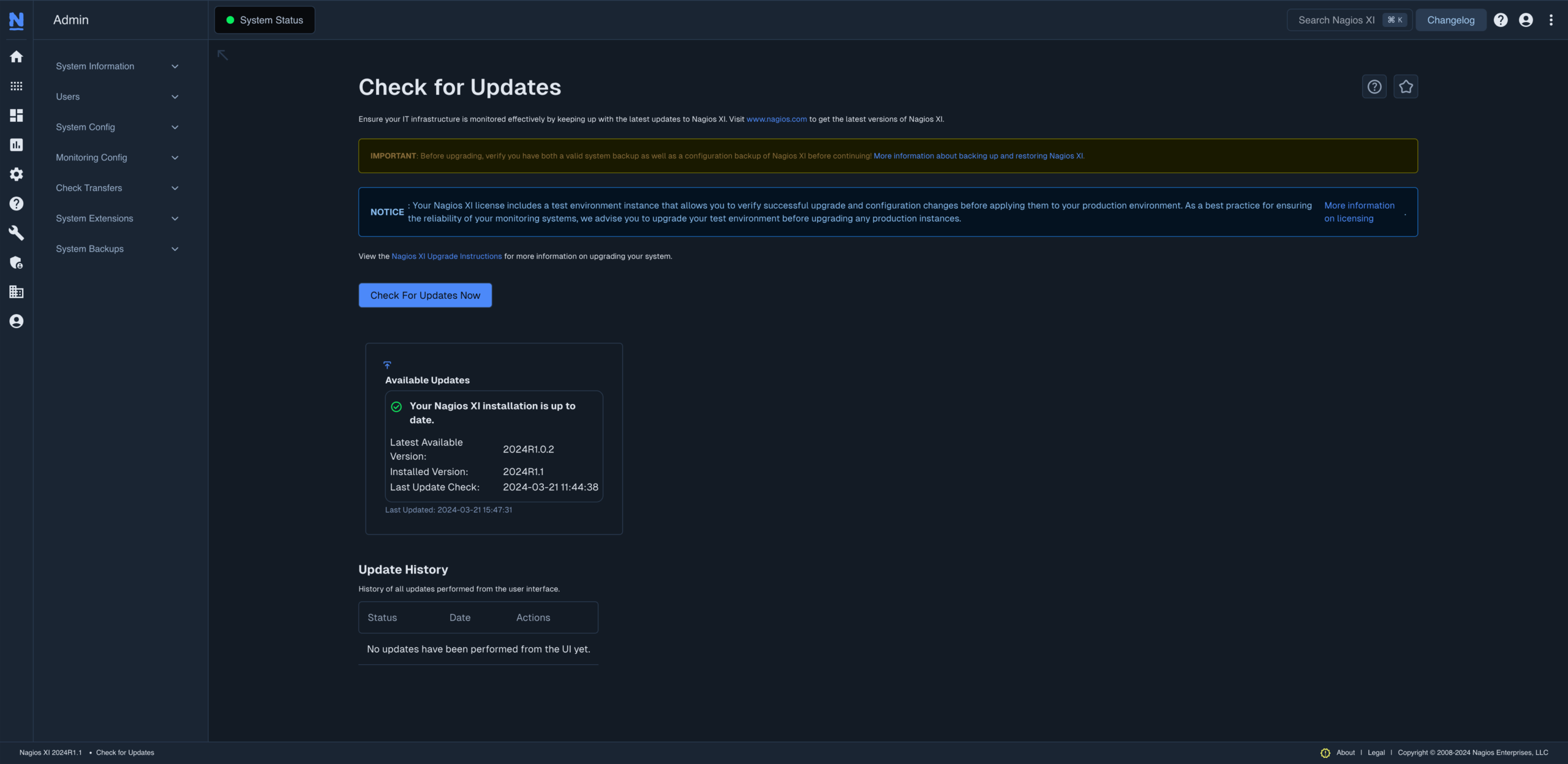Select the Home icon in the sidebar
Image resolution: width=1568 pixels, height=764 pixels.
pos(16,56)
